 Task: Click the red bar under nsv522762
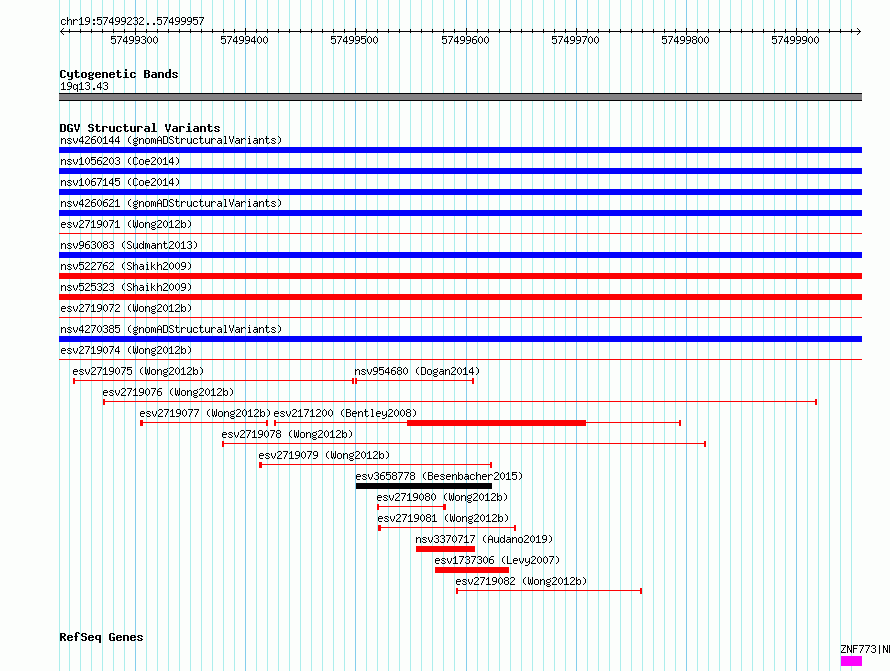click(460, 276)
